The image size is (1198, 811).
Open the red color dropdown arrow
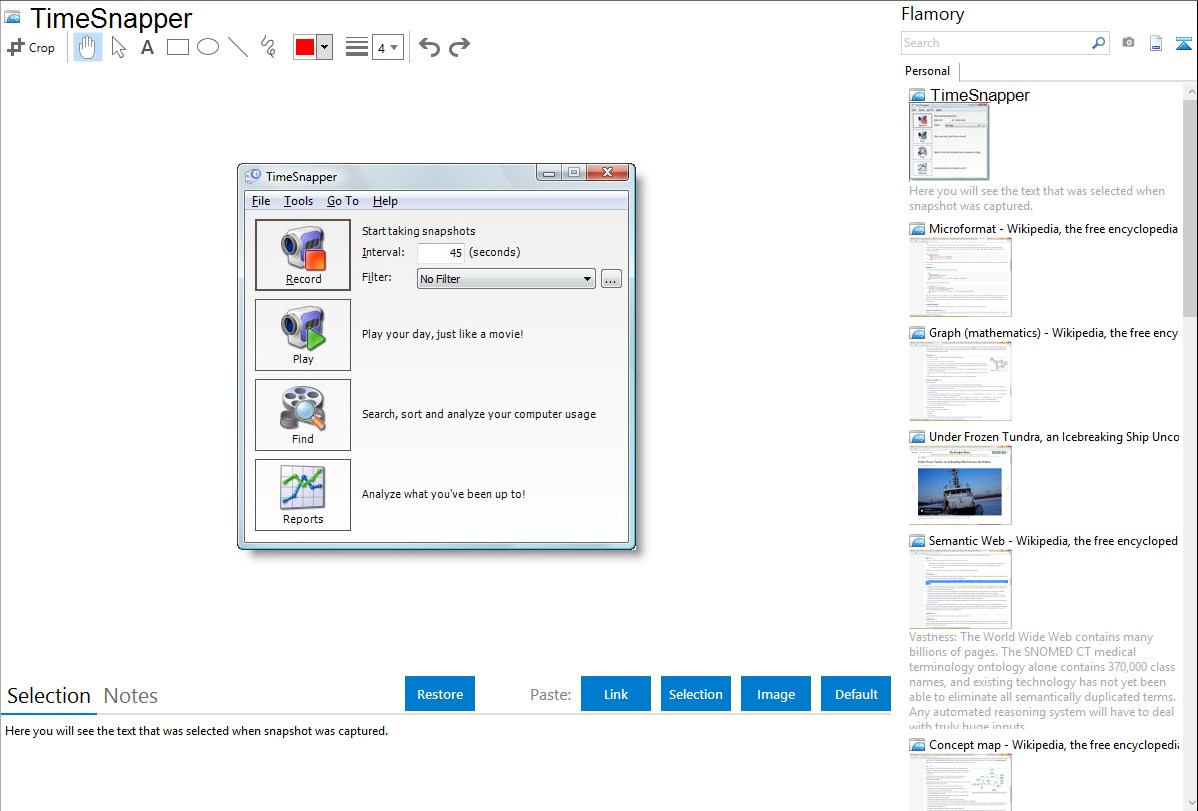pos(324,47)
